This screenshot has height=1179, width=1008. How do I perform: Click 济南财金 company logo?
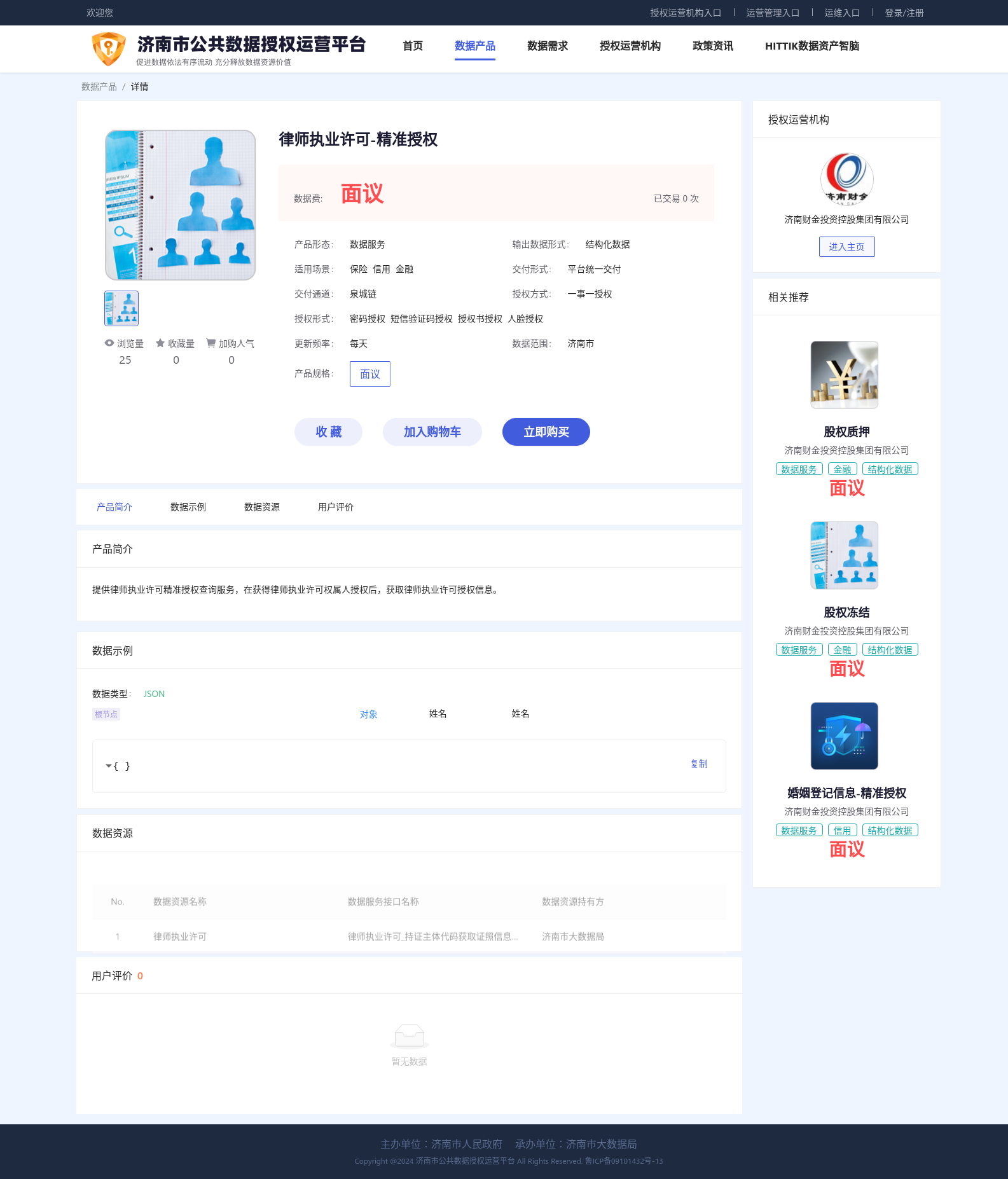tap(846, 179)
